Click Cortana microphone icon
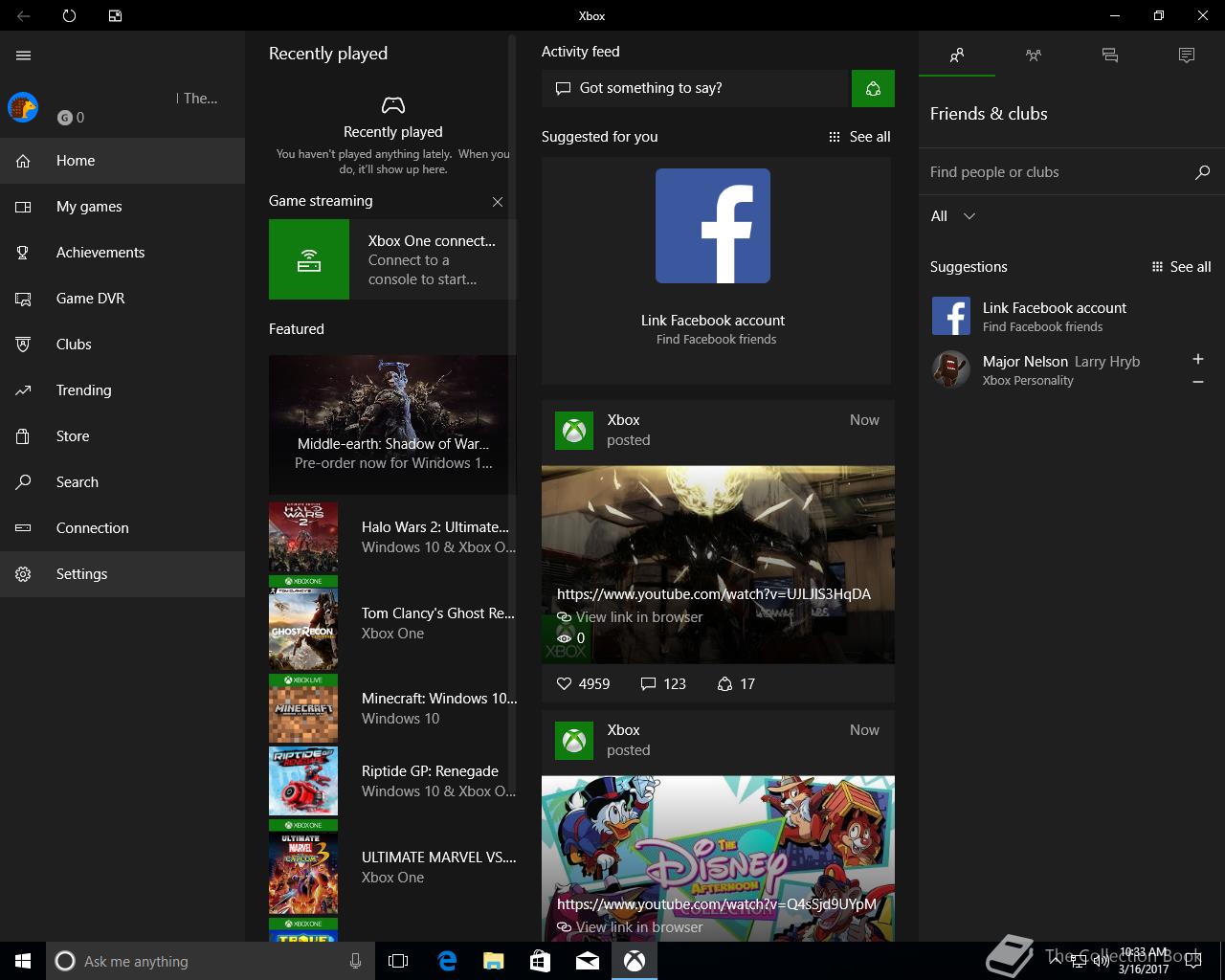This screenshot has height=980, width=1225. tap(355, 961)
